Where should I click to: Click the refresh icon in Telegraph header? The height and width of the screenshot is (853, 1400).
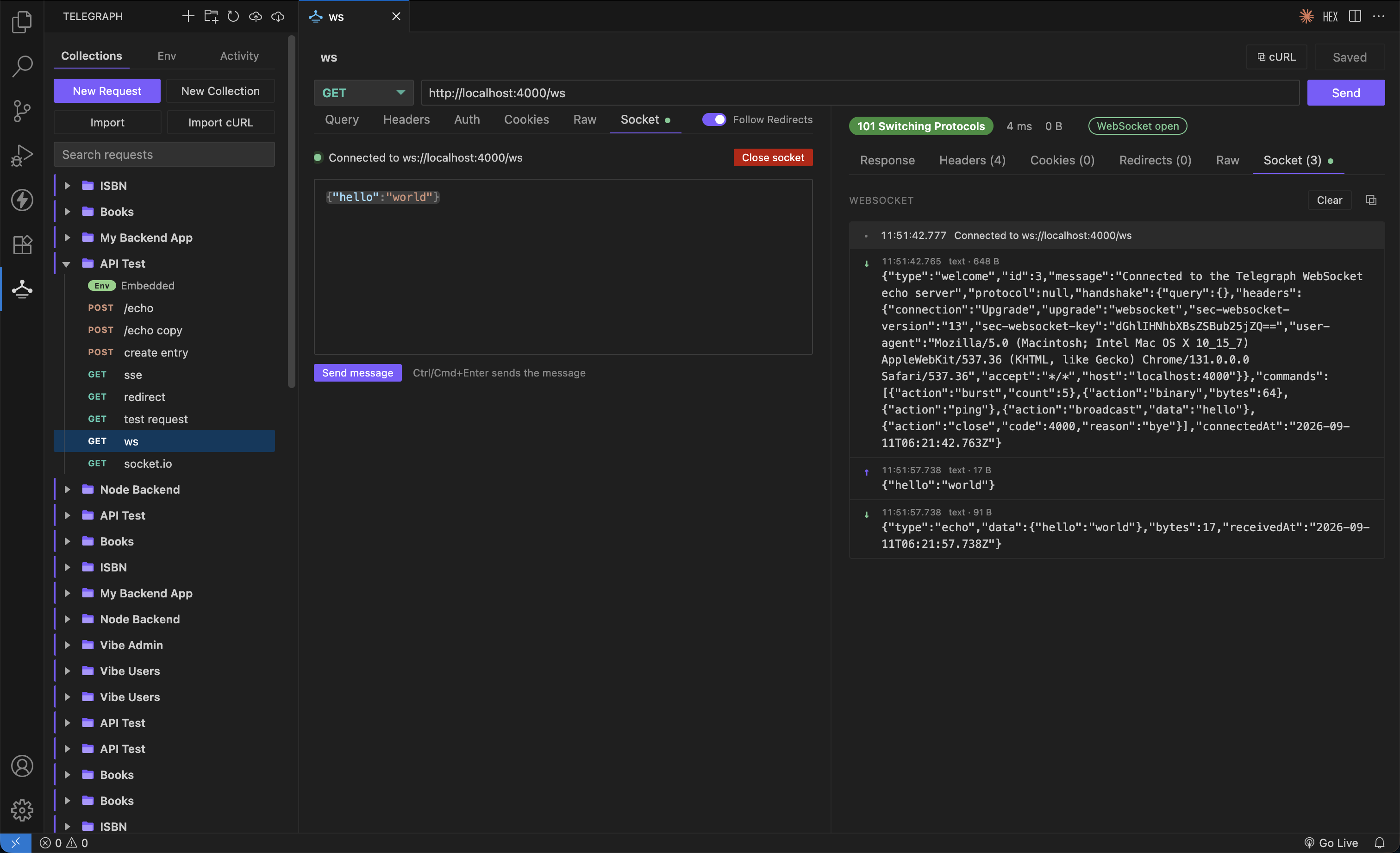coord(233,16)
